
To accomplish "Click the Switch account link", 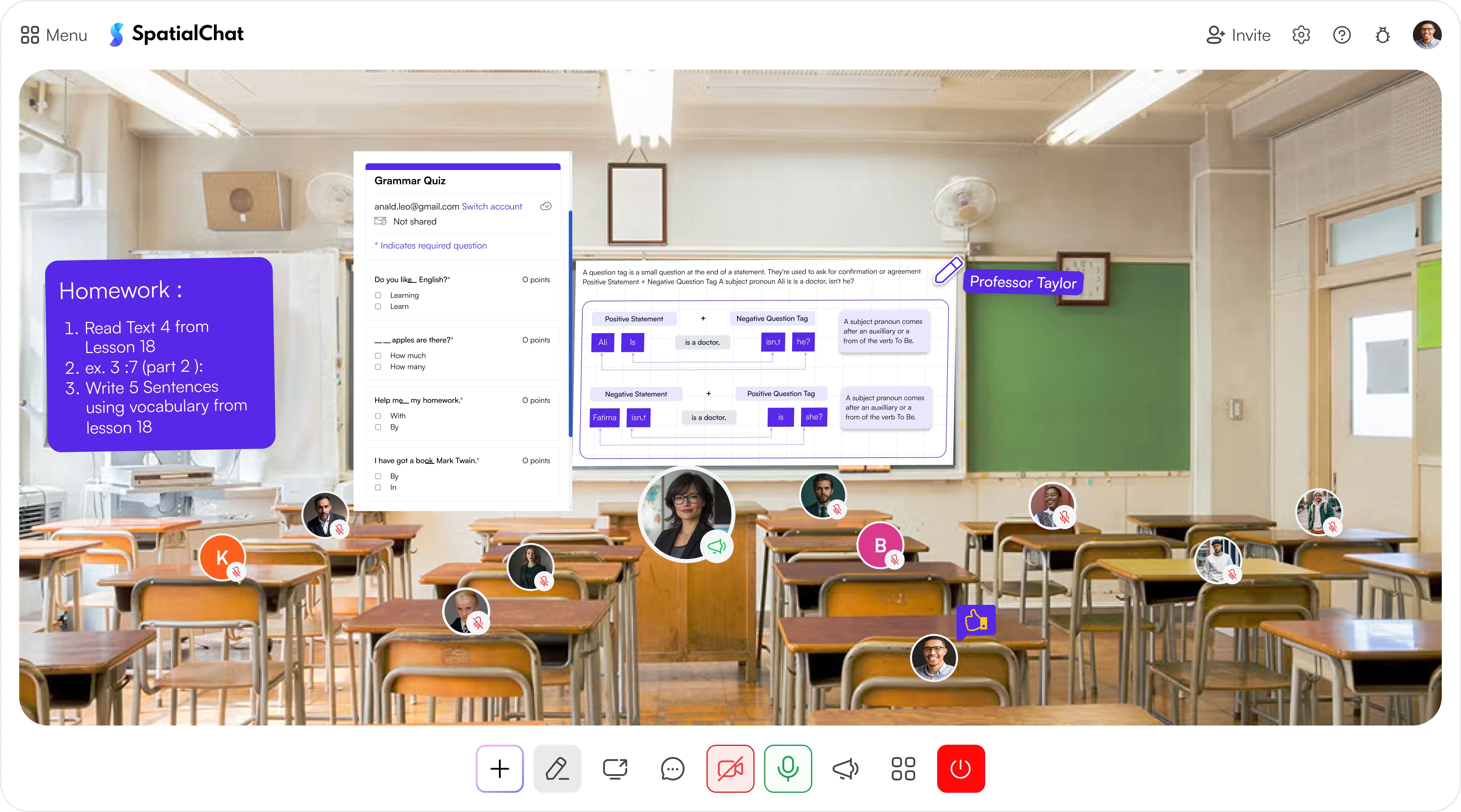I will pos(491,206).
